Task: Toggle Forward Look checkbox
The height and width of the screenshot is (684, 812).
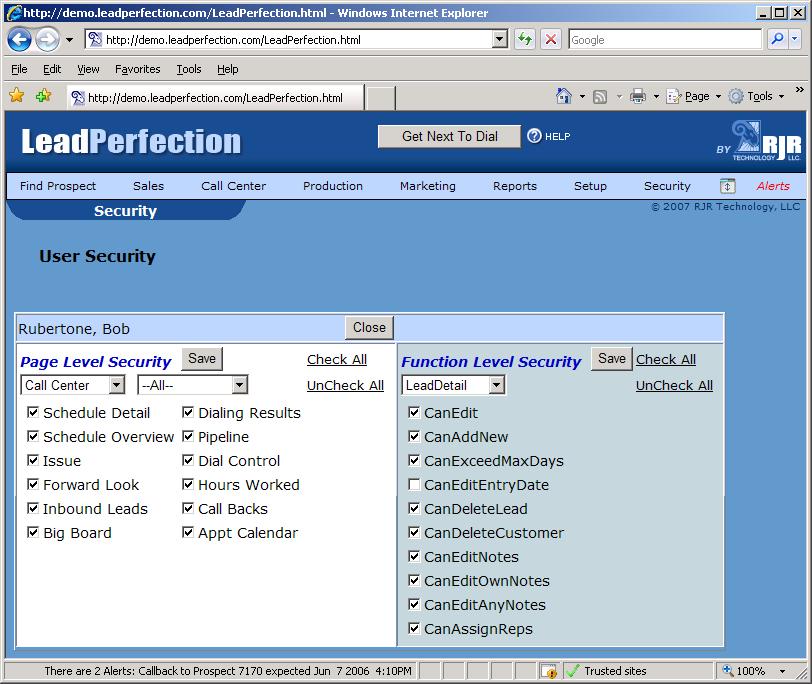Action: [x=33, y=484]
